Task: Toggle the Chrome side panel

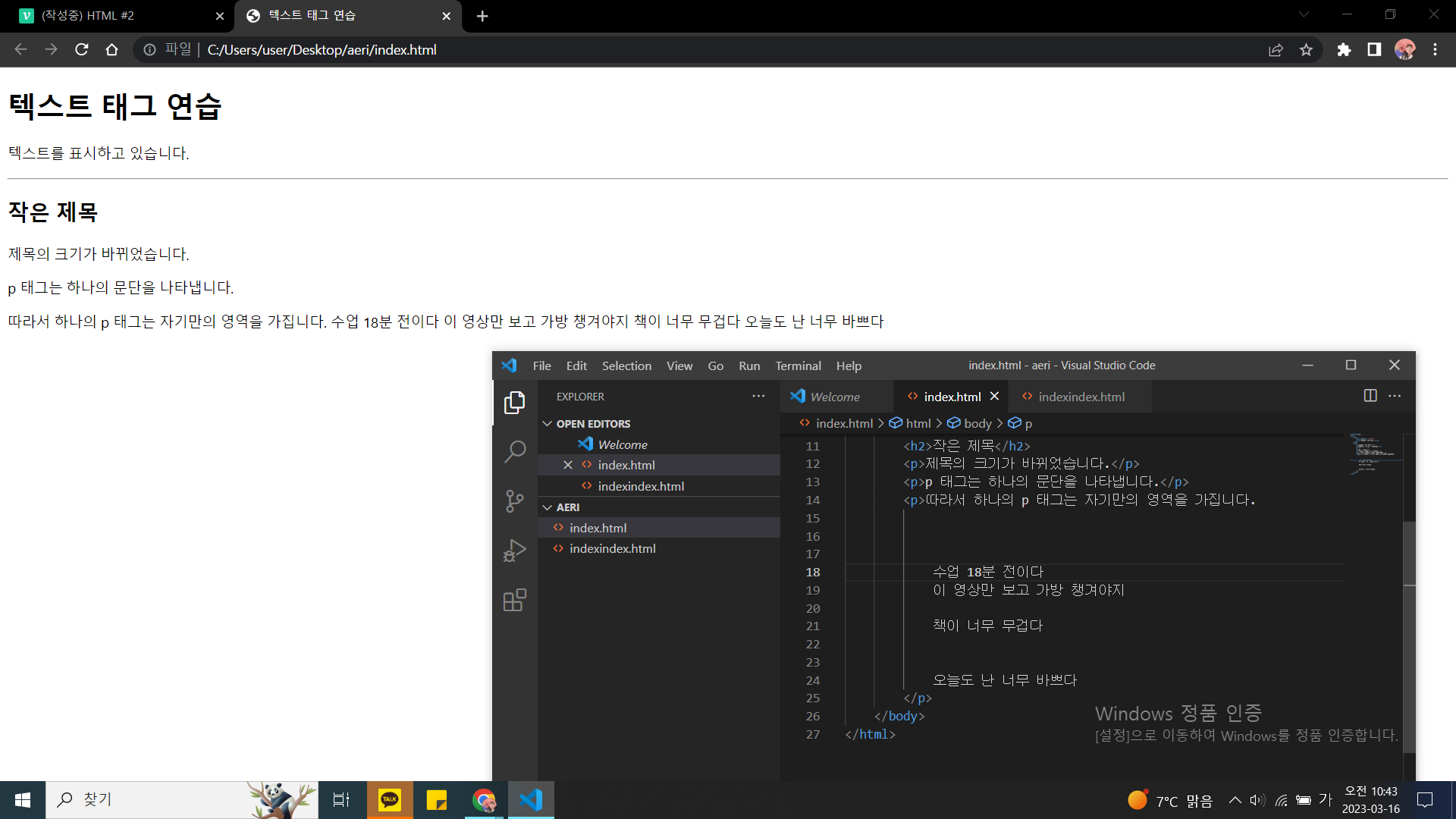Action: tap(1374, 50)
